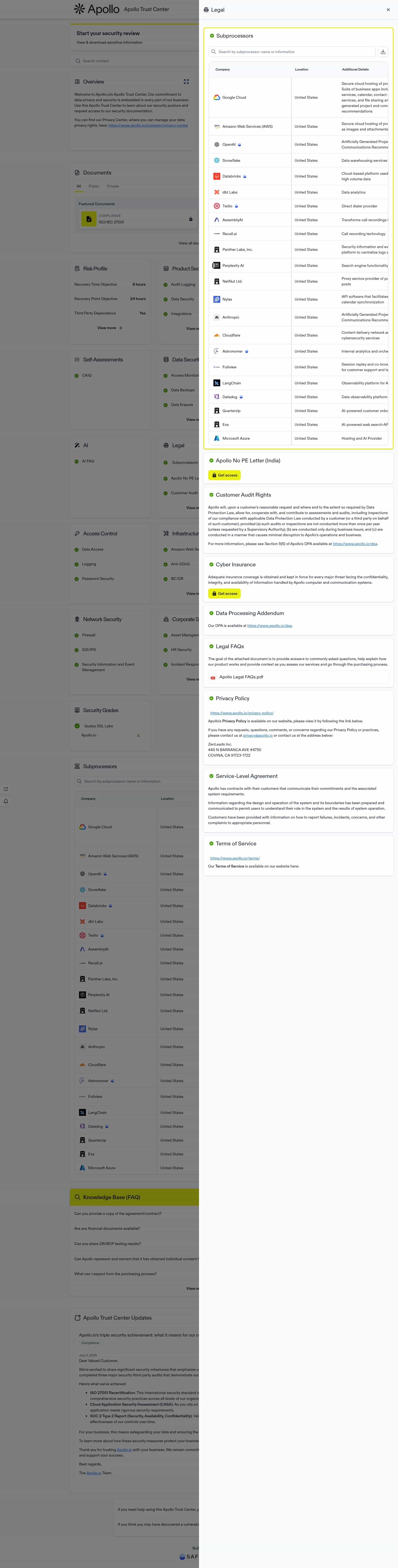Open the Apollo Legal FAQs.pdf file
The height and width of the screenshot is (1568, 398).
[241, 677]
